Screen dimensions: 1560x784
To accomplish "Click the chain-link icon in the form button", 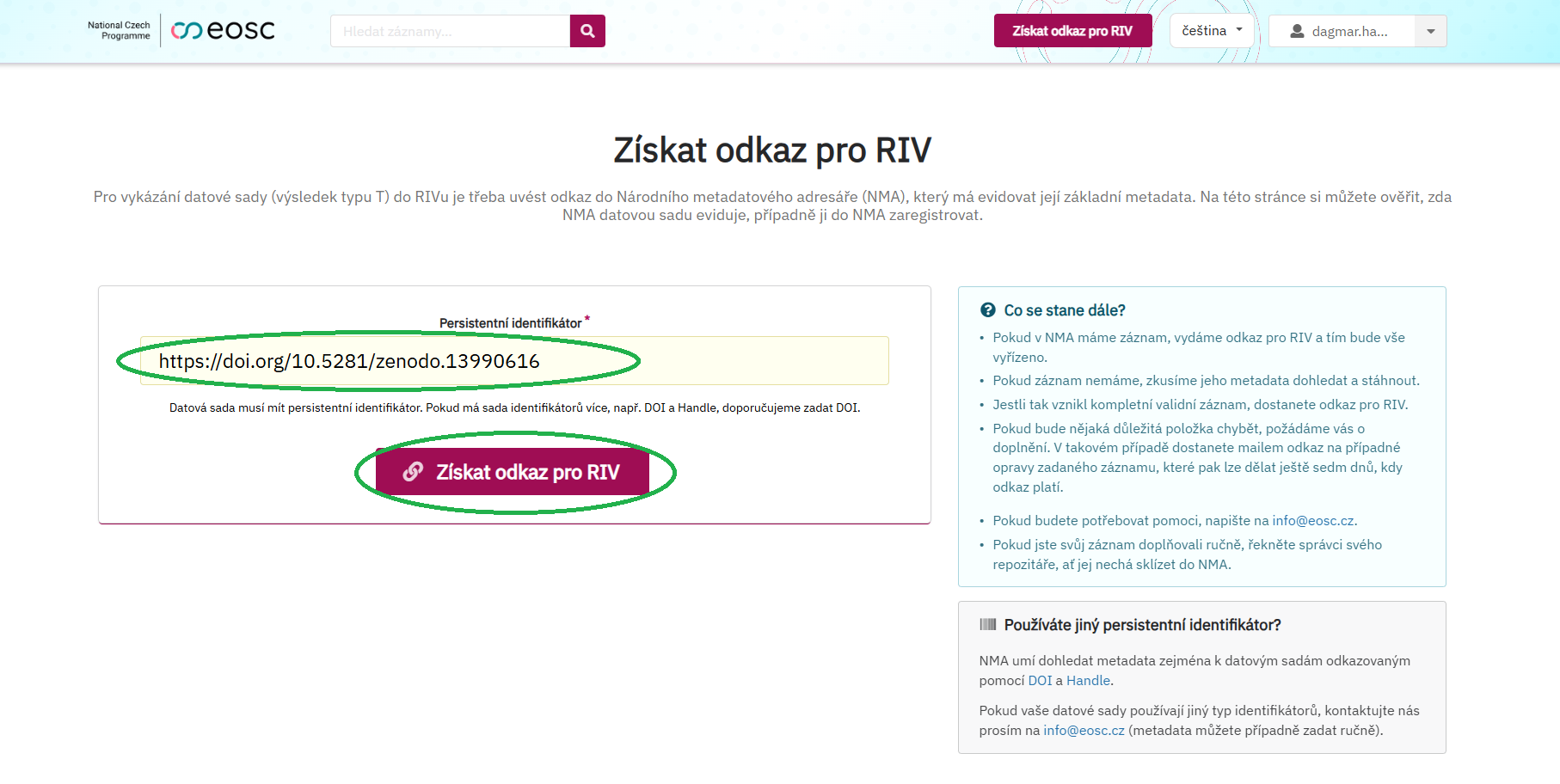I will point(413,471).
